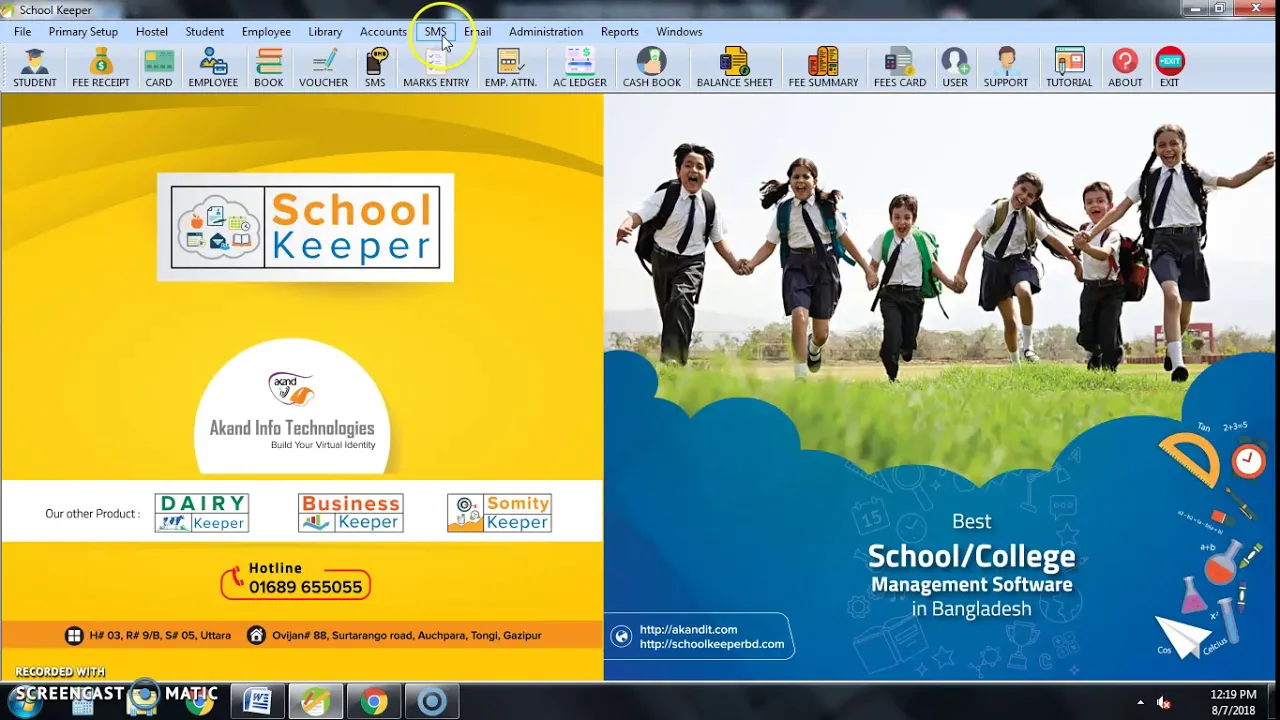Open the Hostel menu
The height and width of the screenshot is (720, 1280).
tap(152, 32)
